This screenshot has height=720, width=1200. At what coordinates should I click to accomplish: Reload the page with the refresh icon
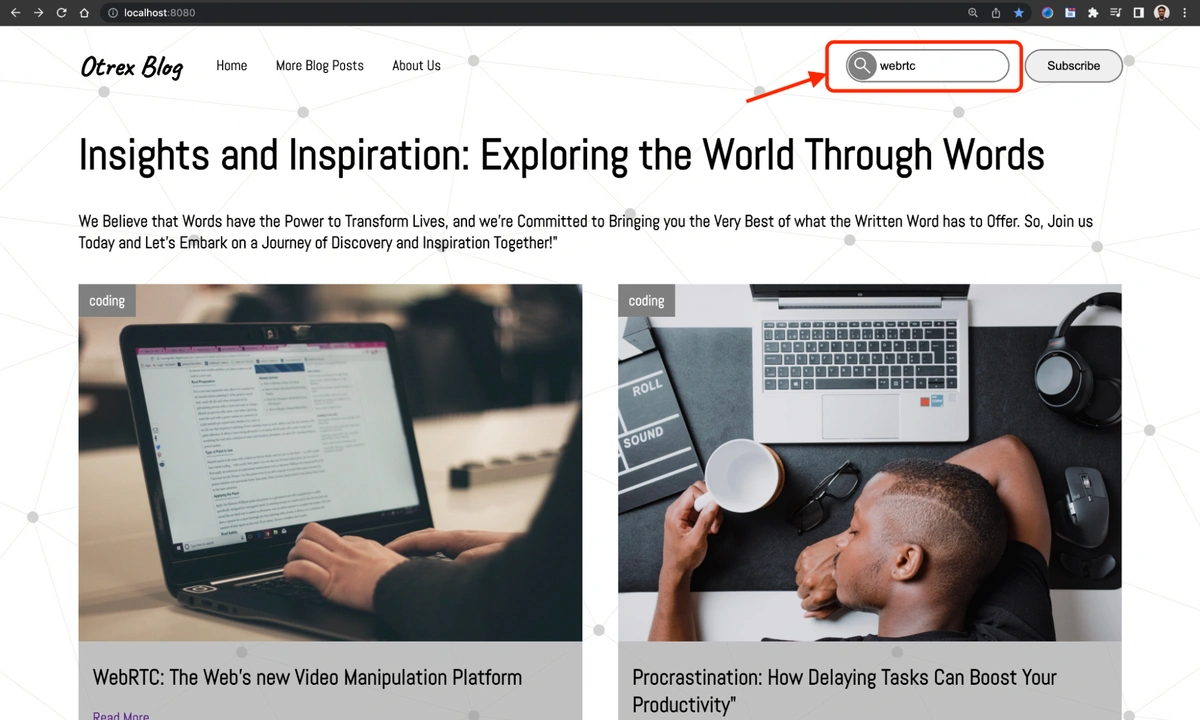pos(62,13)
